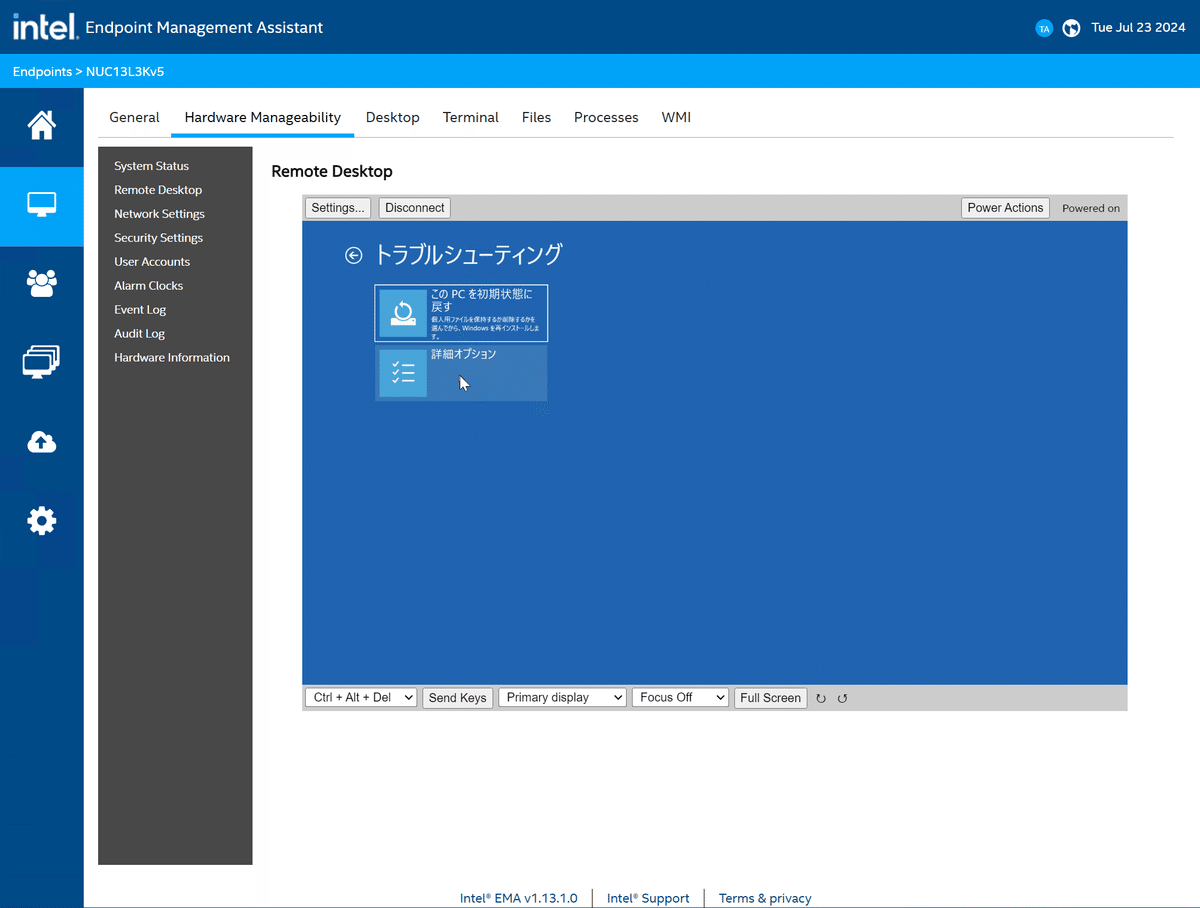Click the トラブルシューティング heading
The width and height of the screenshot is (1200, 908).
(468, 255)
